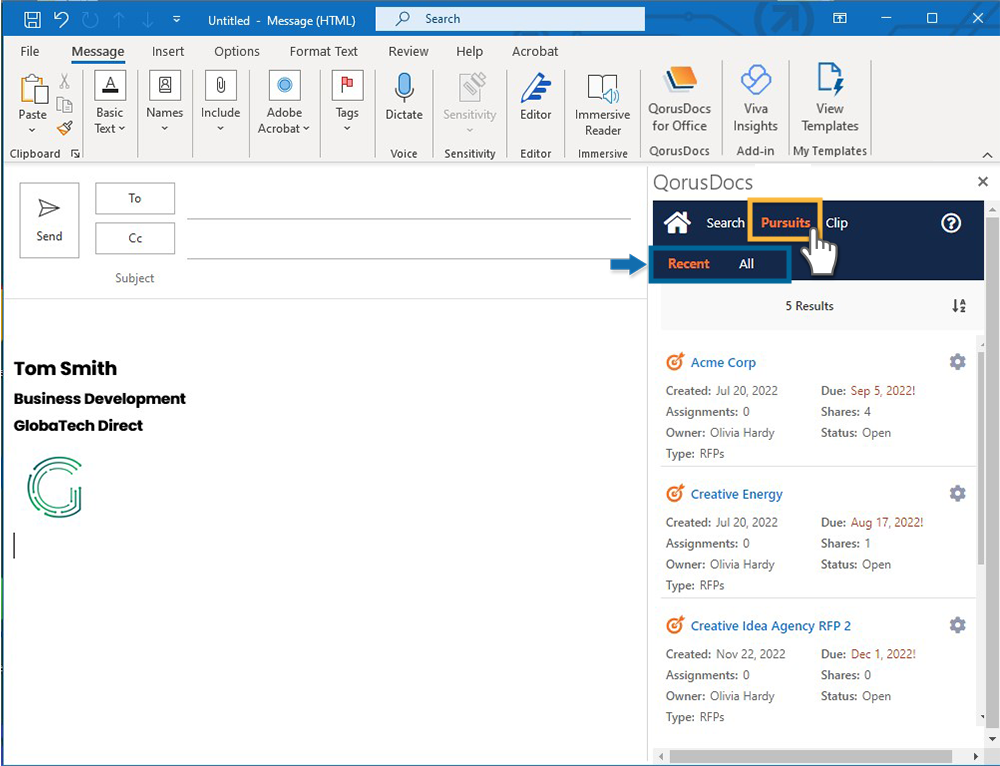1000x766 pixels.
Task: Show Recent pursuits
Action: tap(688, 264)
